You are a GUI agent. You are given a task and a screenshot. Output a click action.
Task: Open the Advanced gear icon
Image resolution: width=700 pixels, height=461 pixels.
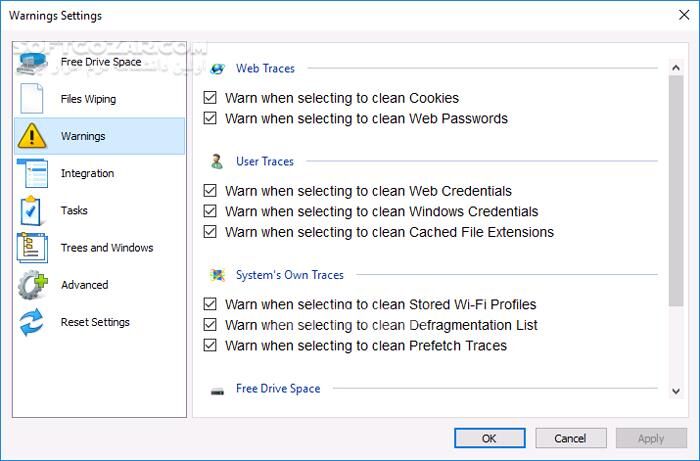[33, 285]
